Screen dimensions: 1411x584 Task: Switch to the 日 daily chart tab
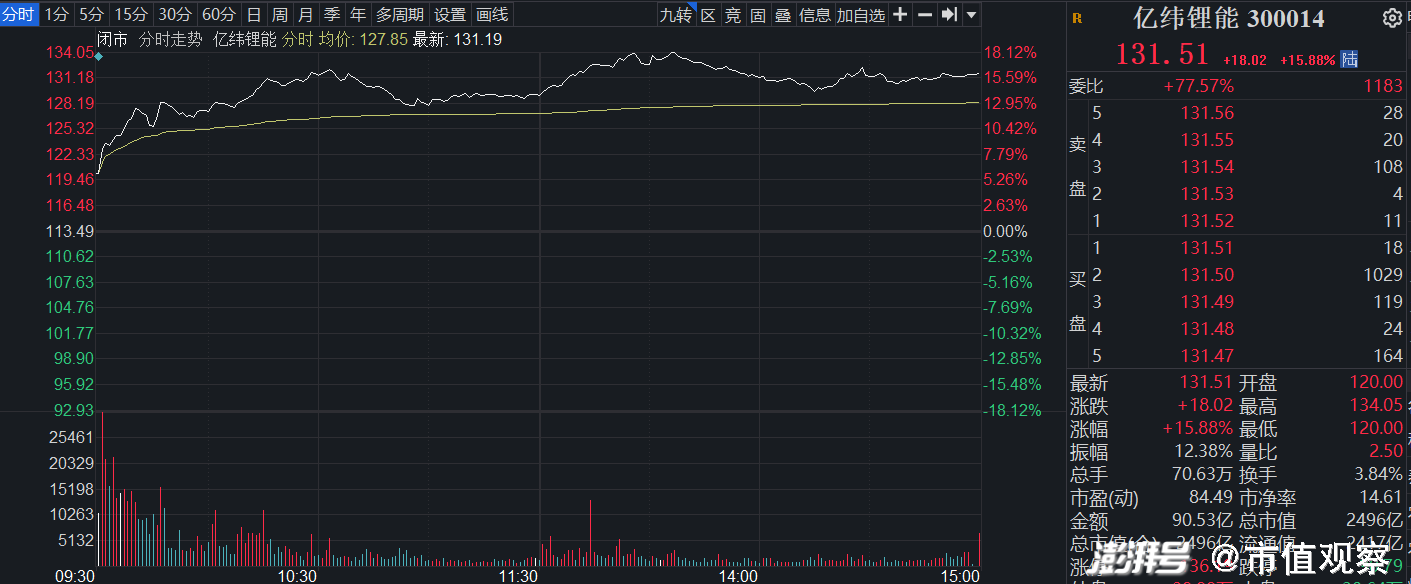[251, 15]
